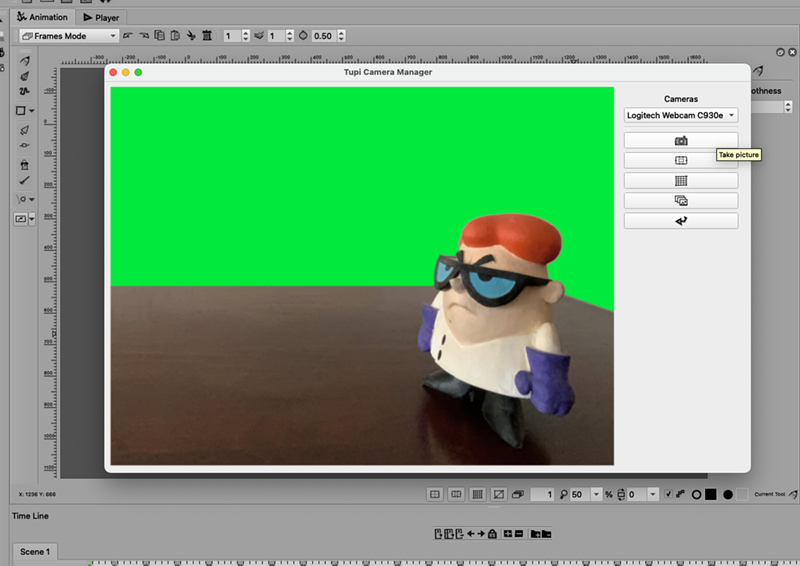Click the insert frame icon in timeline toolbar
This screenshot has width=800, height=566.
point(438,534)
